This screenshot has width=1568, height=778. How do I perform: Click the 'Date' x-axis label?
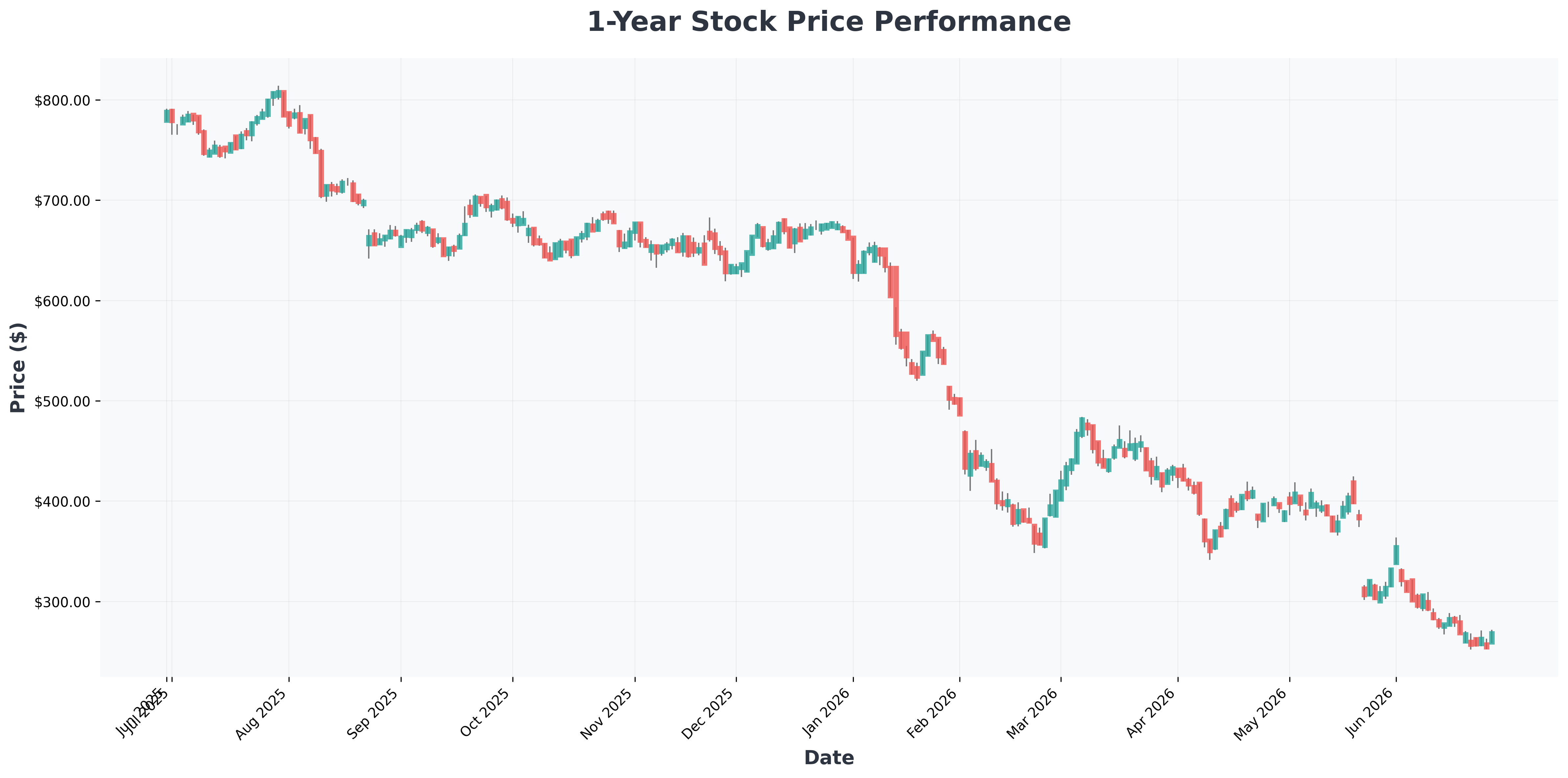click(829, 757)
